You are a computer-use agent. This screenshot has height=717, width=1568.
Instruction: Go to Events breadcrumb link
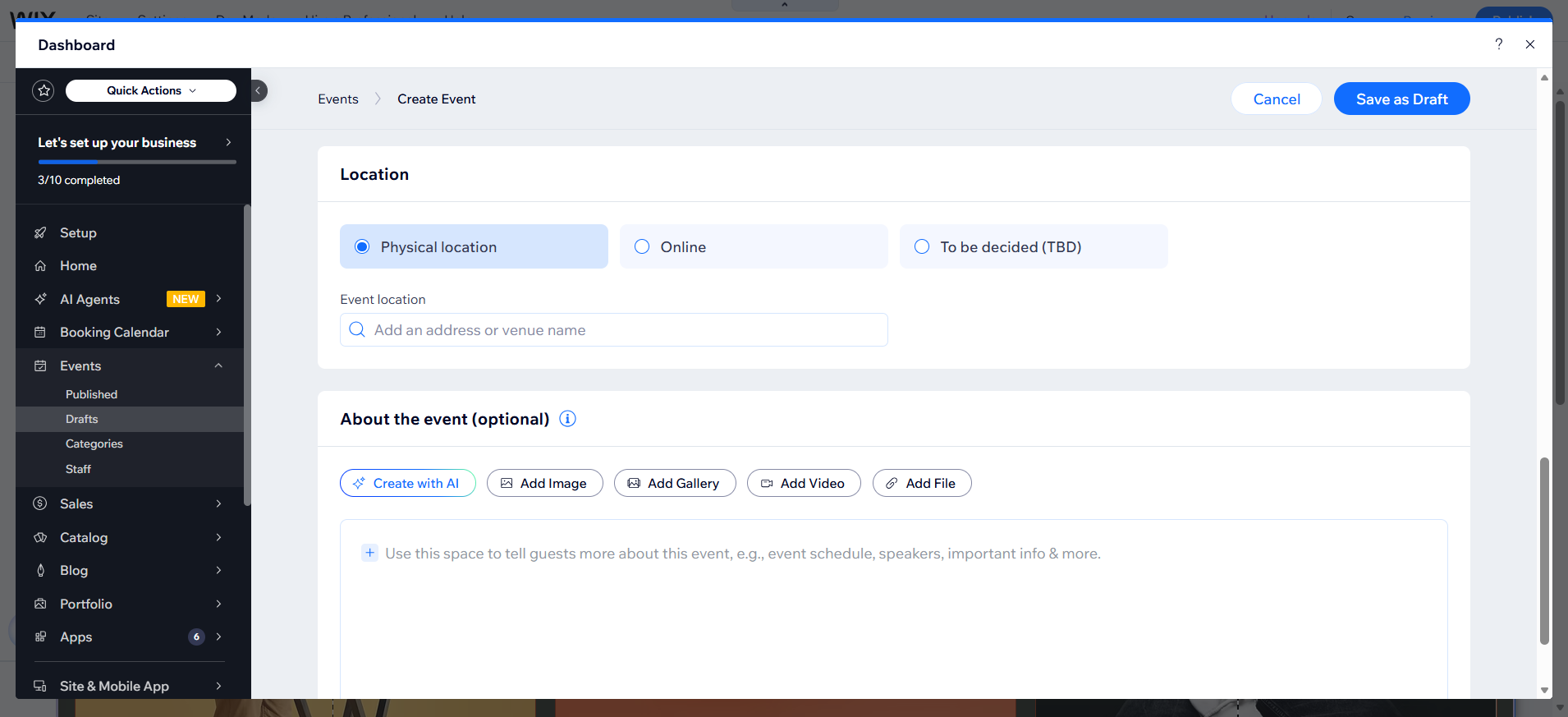point(338,99)
